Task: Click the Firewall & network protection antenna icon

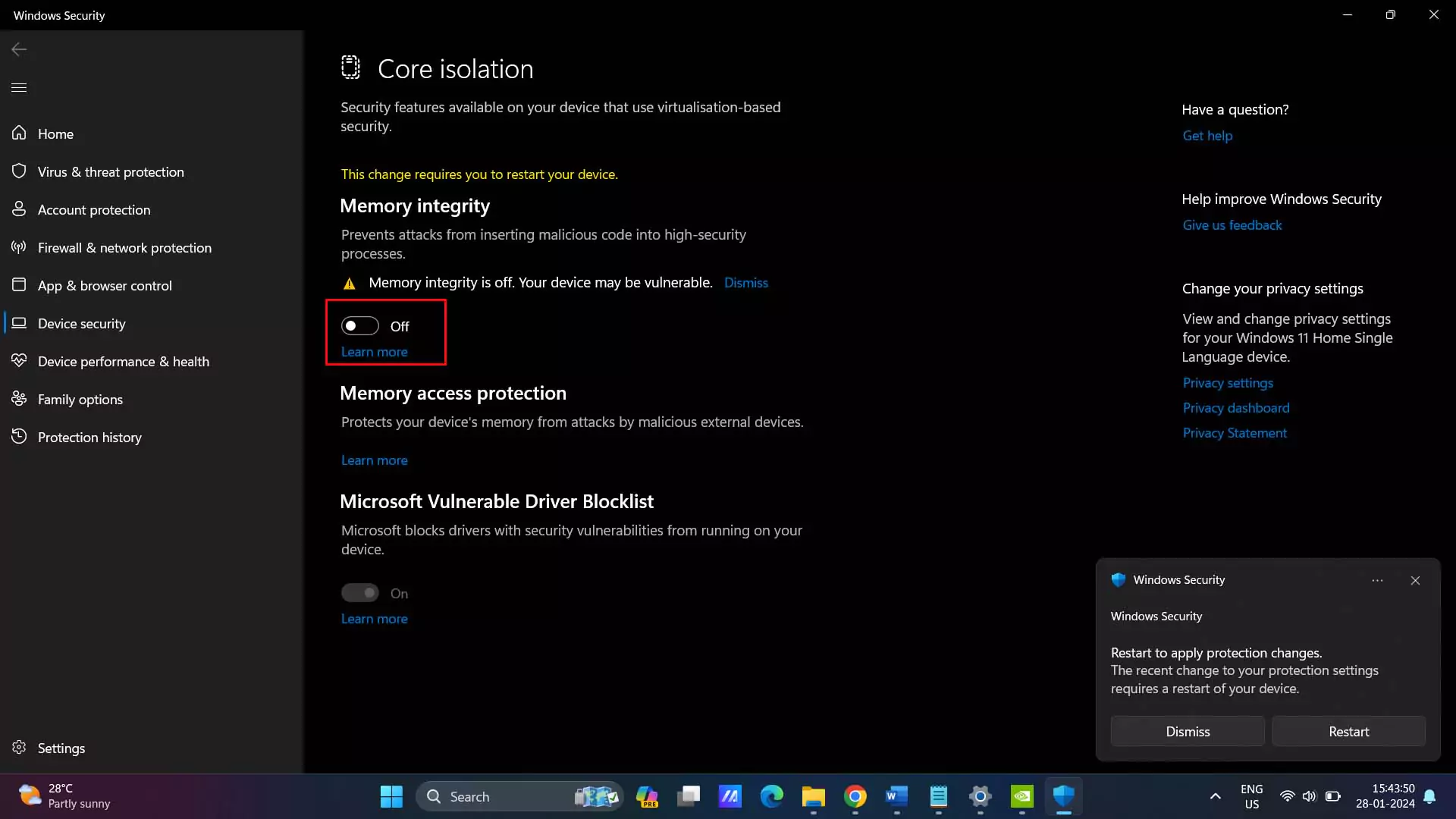Action: coord(19,247)
